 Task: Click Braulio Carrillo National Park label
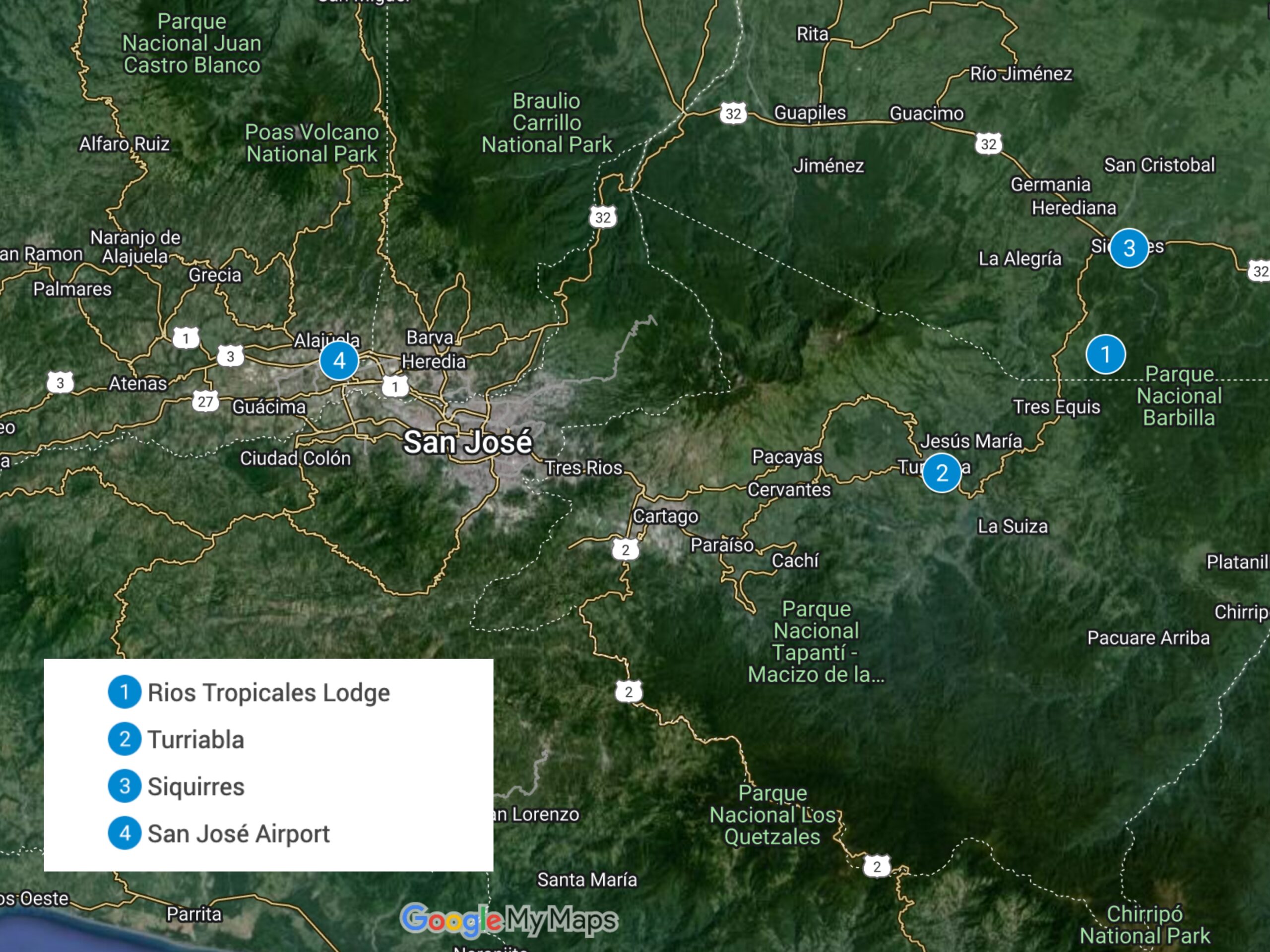pyautogui.click(x=547, y=123)
